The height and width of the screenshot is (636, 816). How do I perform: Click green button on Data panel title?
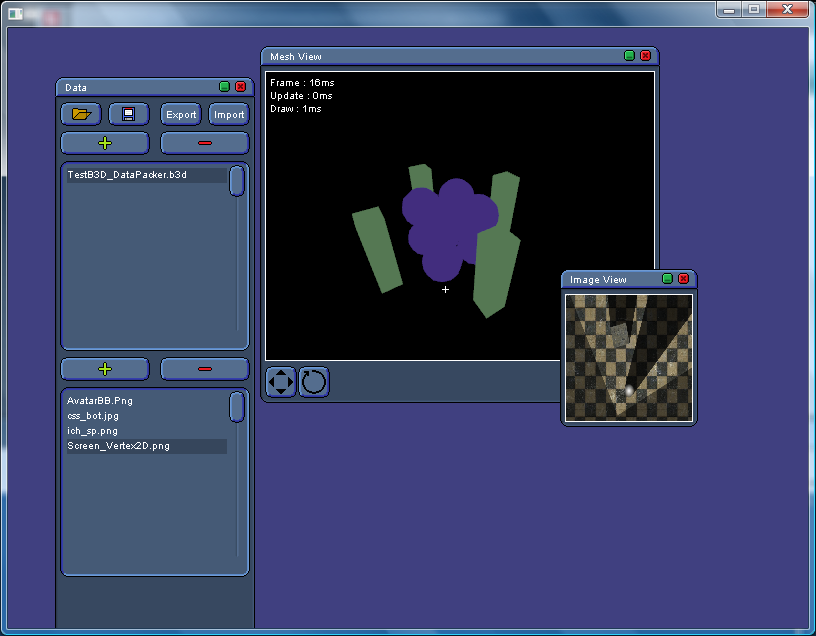click(x=224, y=86)
